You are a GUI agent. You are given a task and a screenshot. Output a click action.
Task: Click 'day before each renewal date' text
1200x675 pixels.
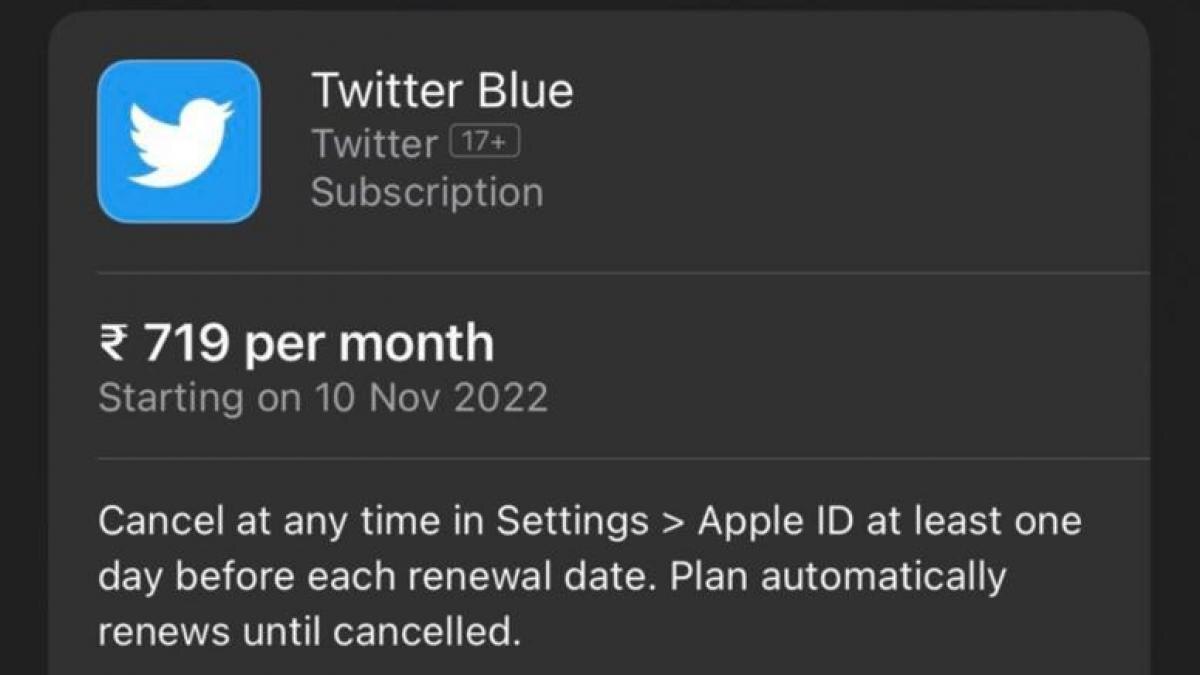[x=375, y=577]
